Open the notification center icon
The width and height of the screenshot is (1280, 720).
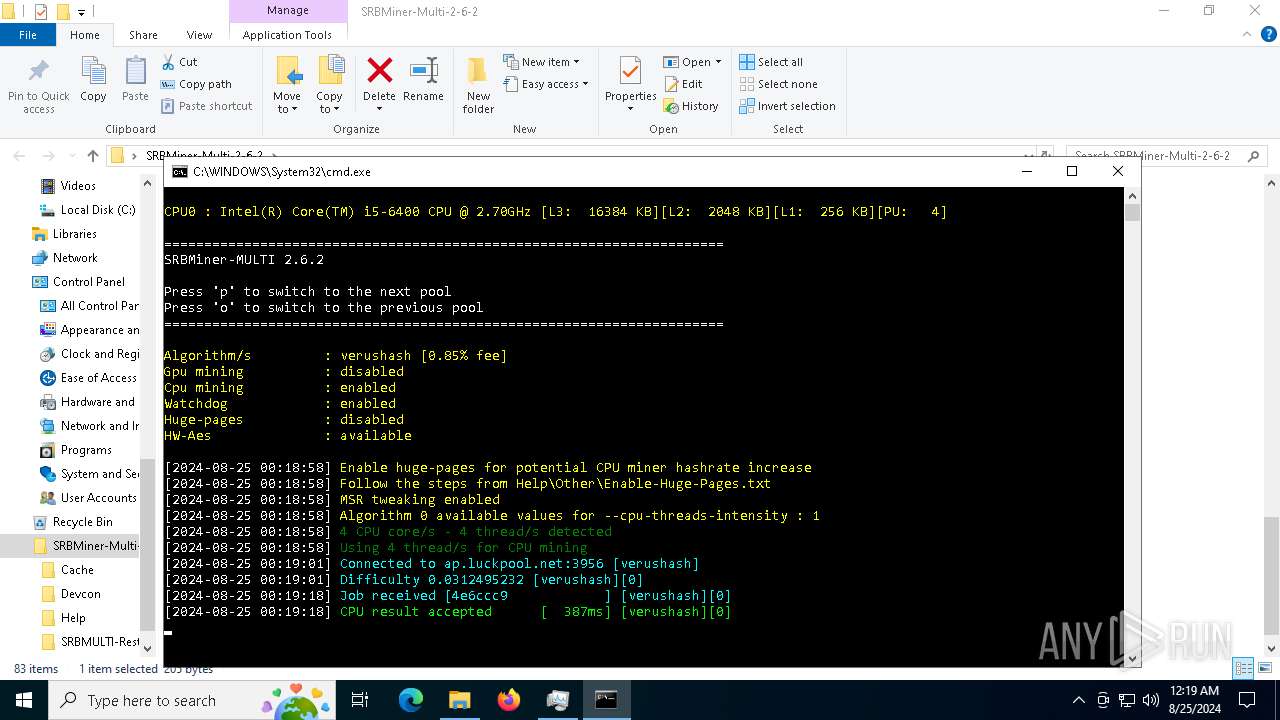[x=1247, y=700]
